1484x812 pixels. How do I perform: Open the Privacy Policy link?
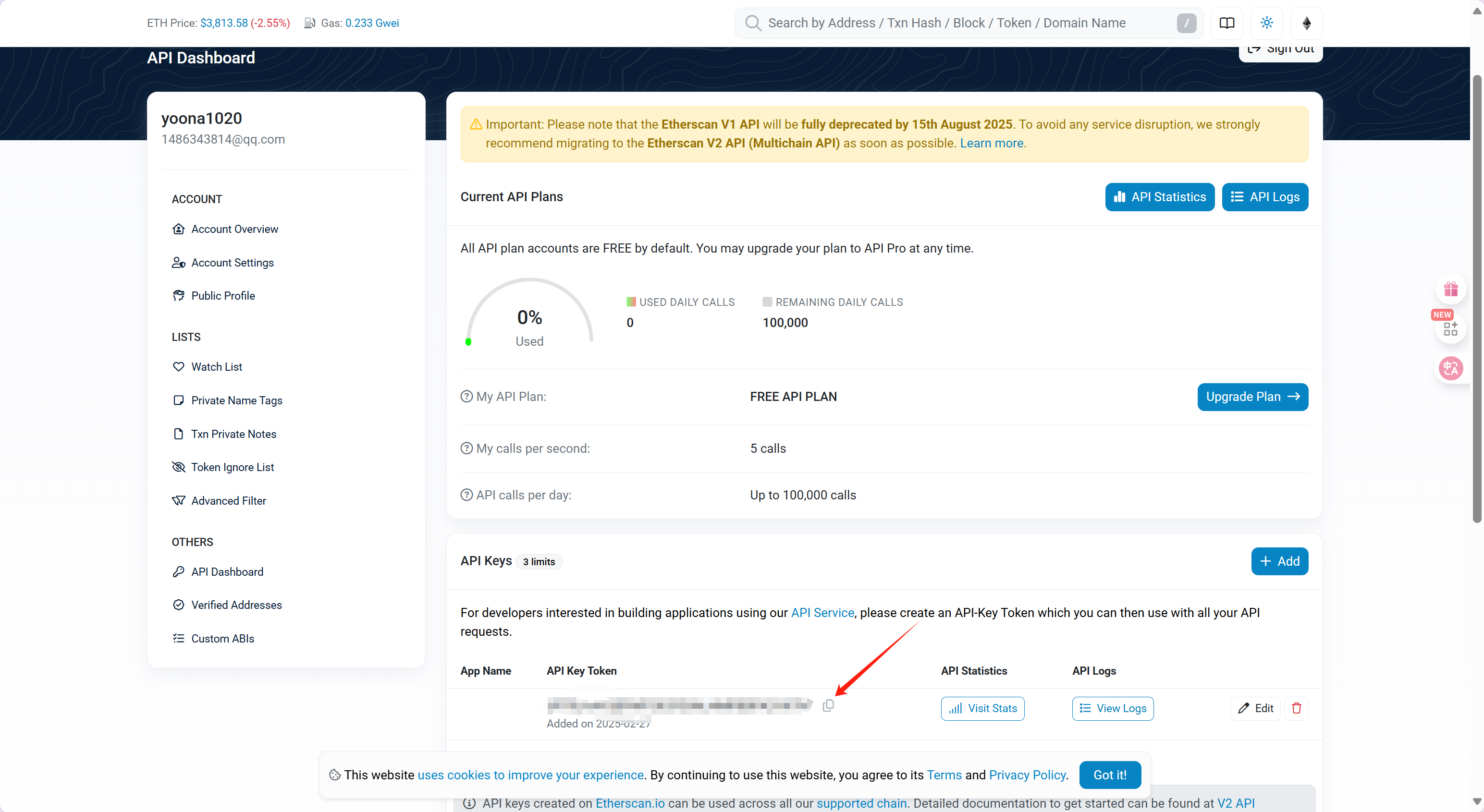point(1027,775)
